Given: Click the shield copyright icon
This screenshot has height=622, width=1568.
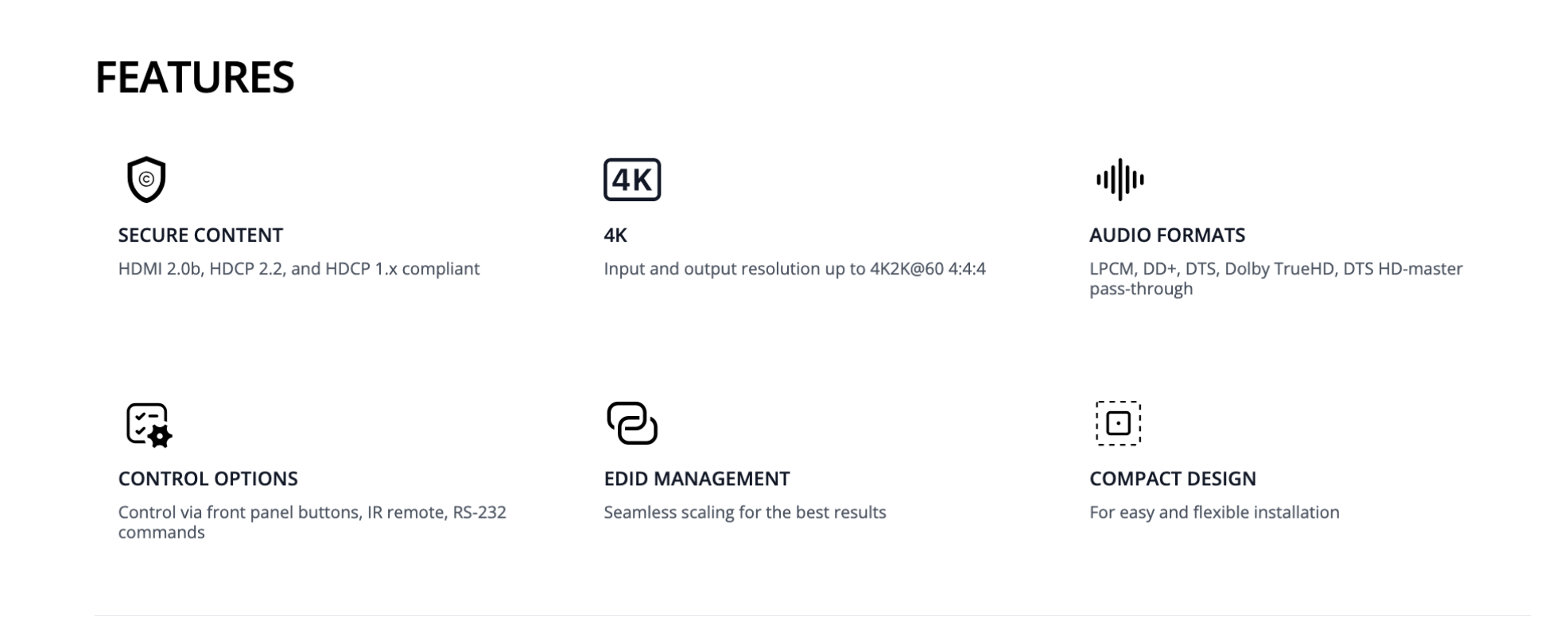Looking at the screenshot, I should click(146, 180).
